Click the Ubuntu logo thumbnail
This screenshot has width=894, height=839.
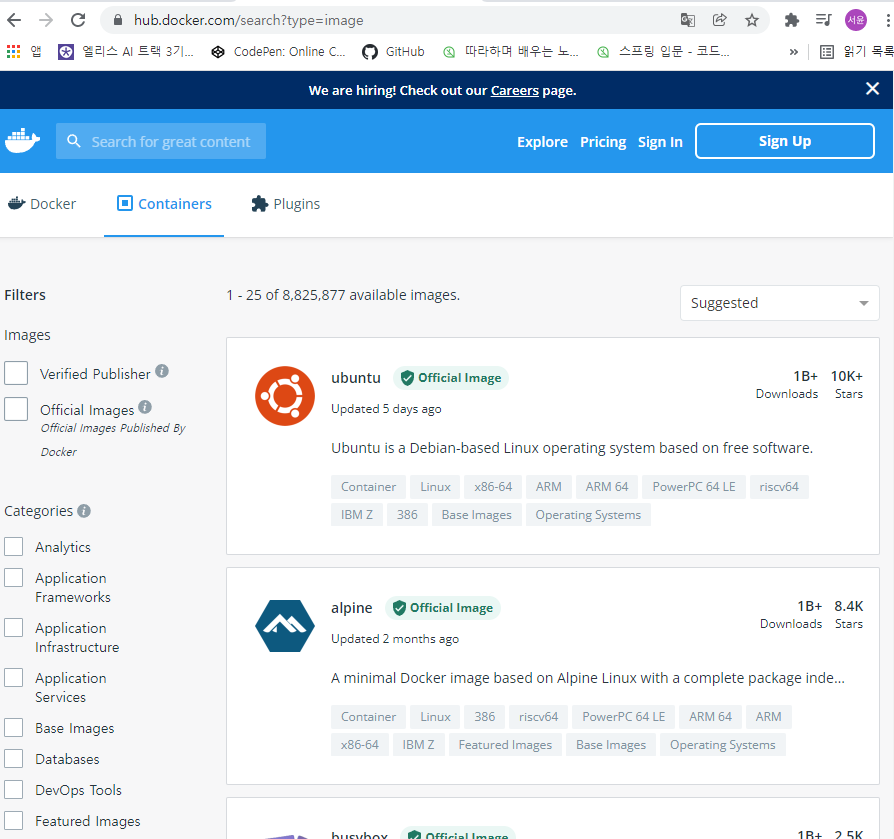coord(285,396)
